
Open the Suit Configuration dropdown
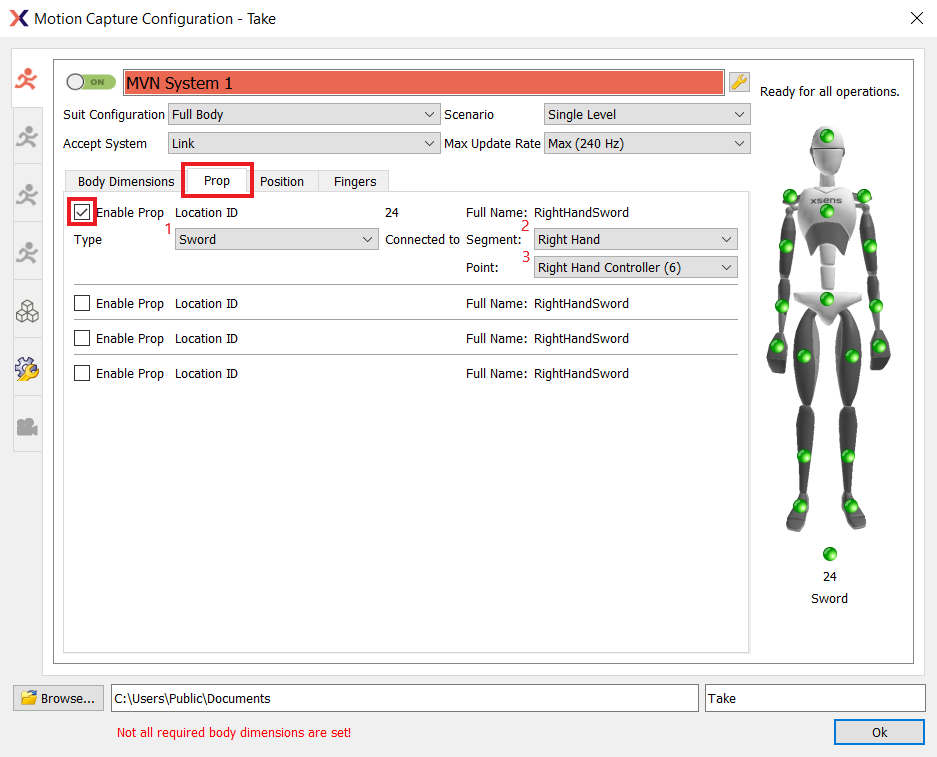click(304, 114)
